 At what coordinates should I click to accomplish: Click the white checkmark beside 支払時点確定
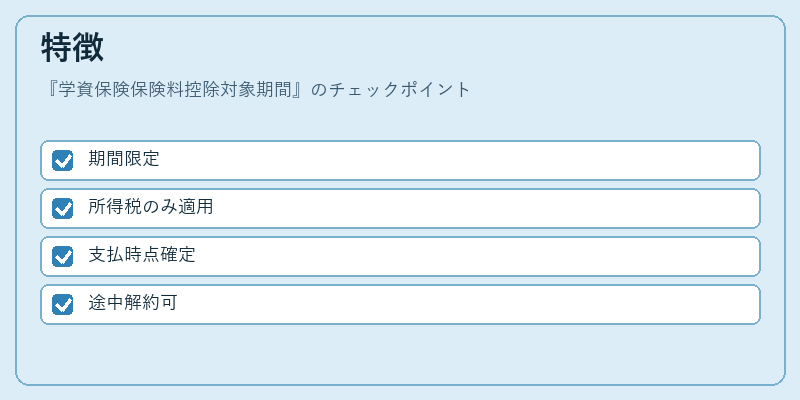pos(63,257)
